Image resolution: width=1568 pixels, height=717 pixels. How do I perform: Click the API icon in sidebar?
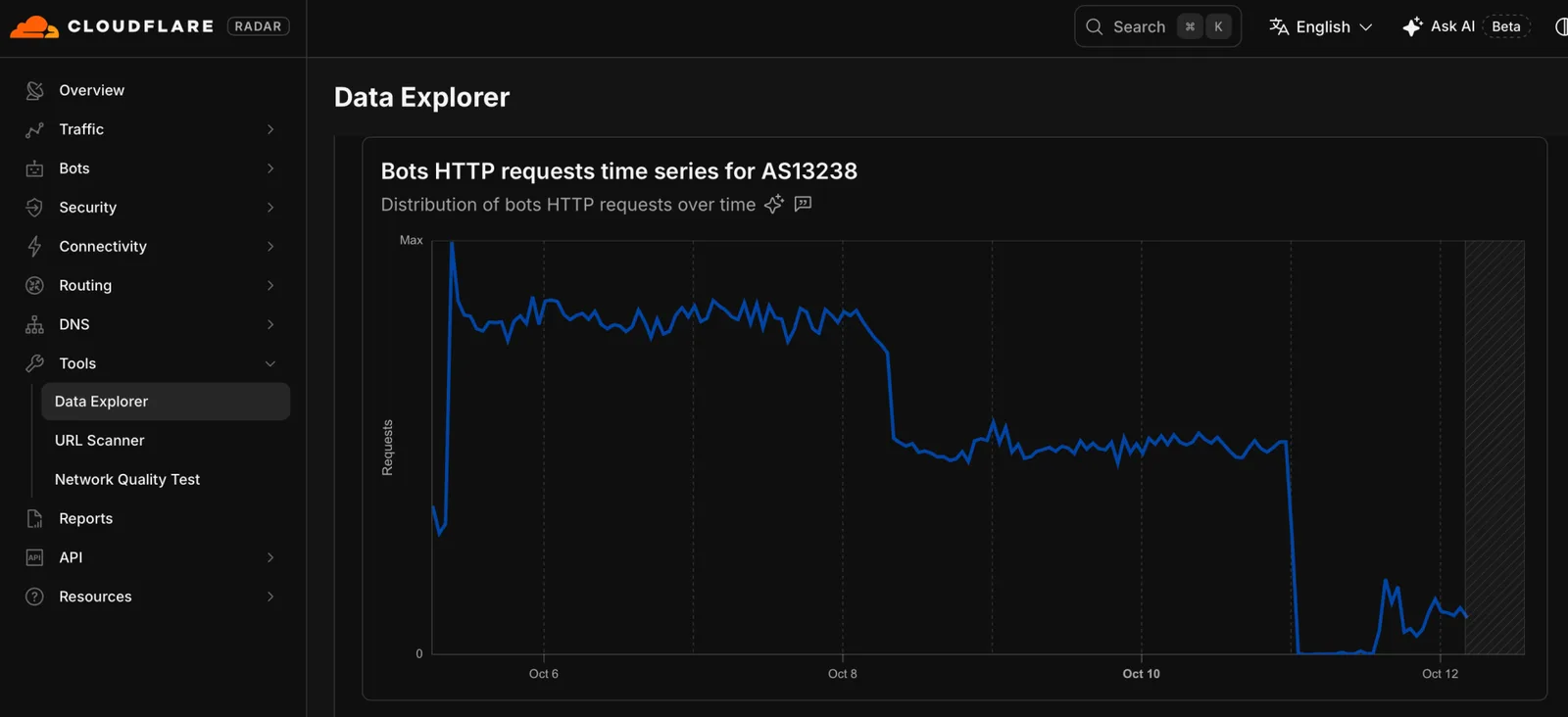click(x=34, y=557)
